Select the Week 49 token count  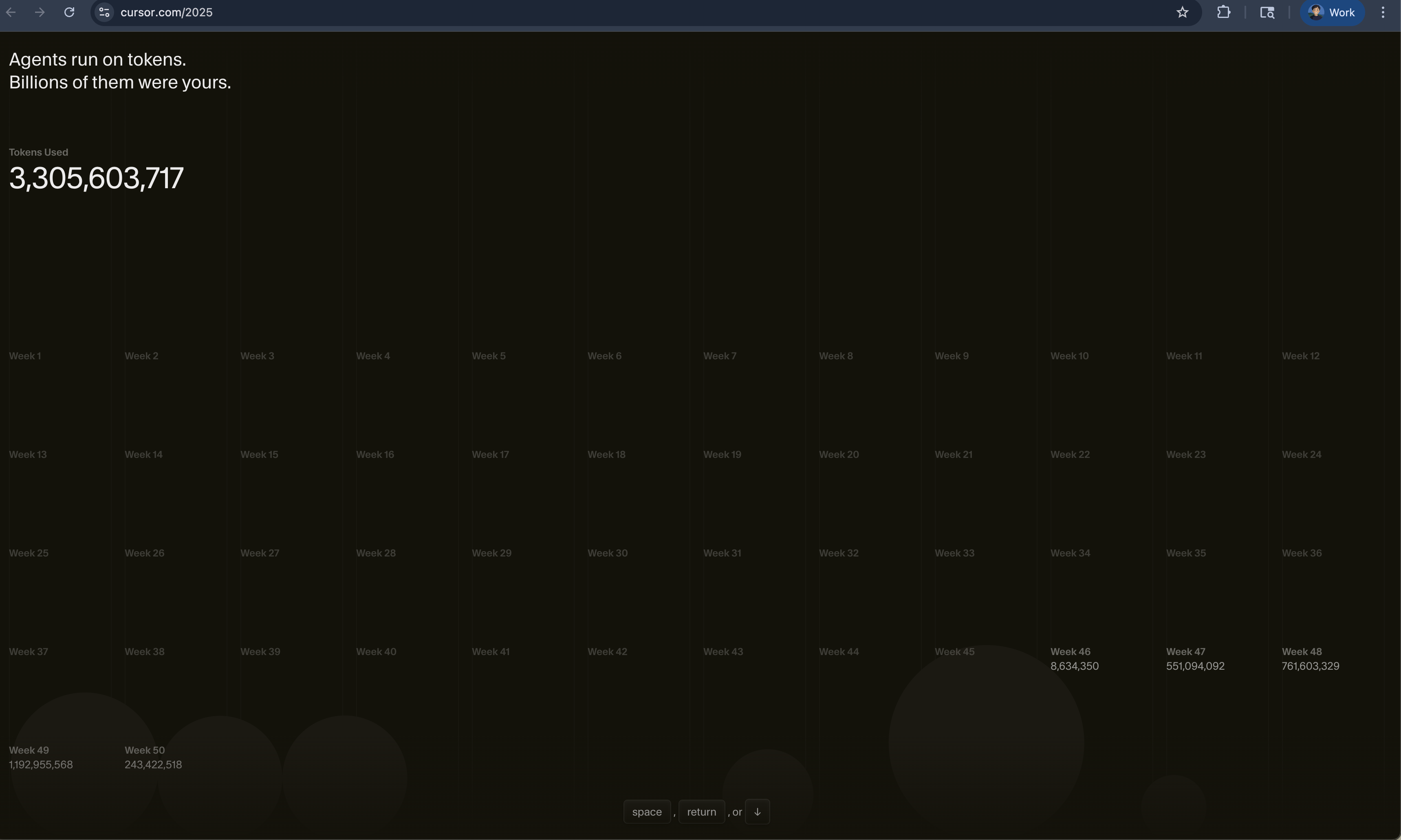[x=41, y=765]
